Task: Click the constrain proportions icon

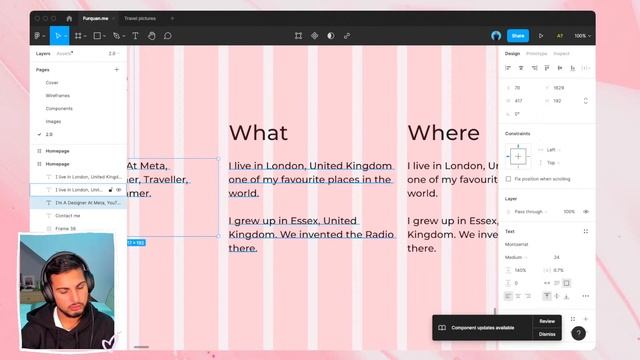Action: [x=586, y=100]
